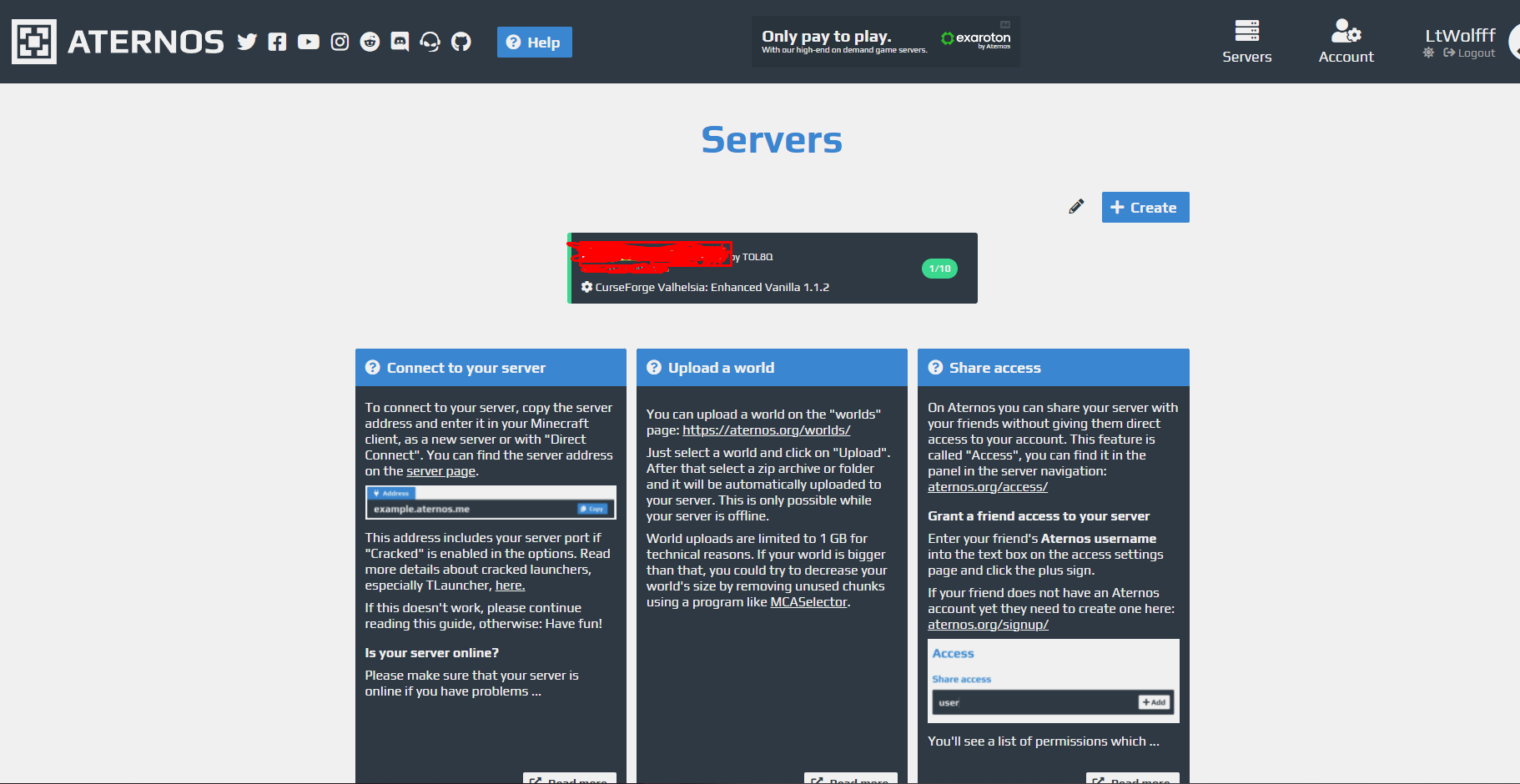Toggle the sun theme icon

(x=1429, y=53)
